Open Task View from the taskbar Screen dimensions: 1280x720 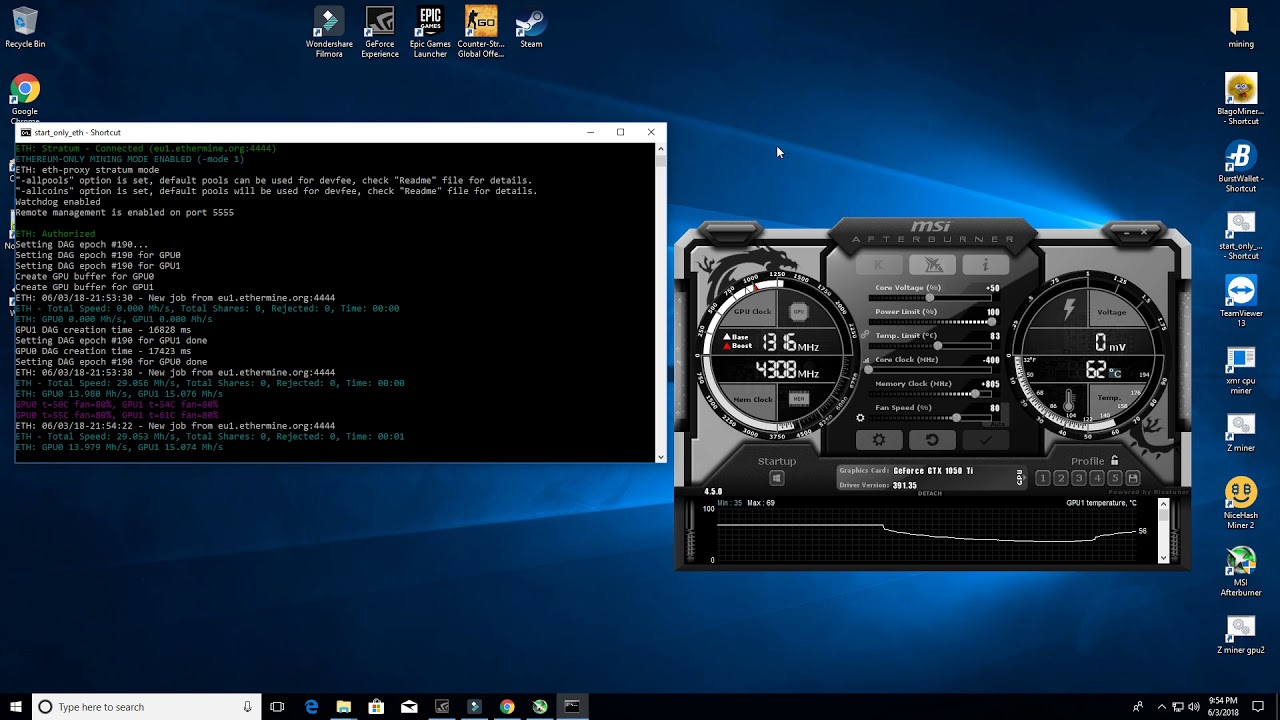tap(277, 707)
